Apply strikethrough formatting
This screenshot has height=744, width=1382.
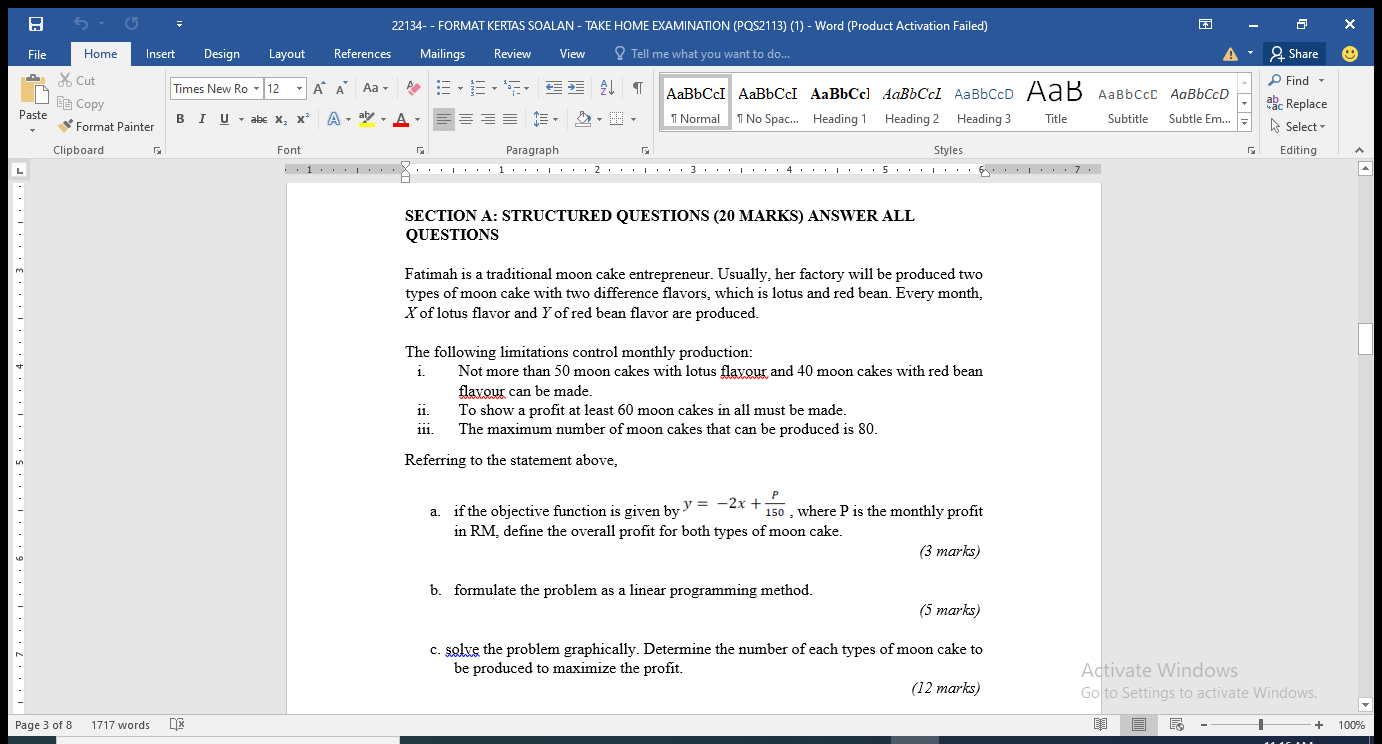point(257,119)
